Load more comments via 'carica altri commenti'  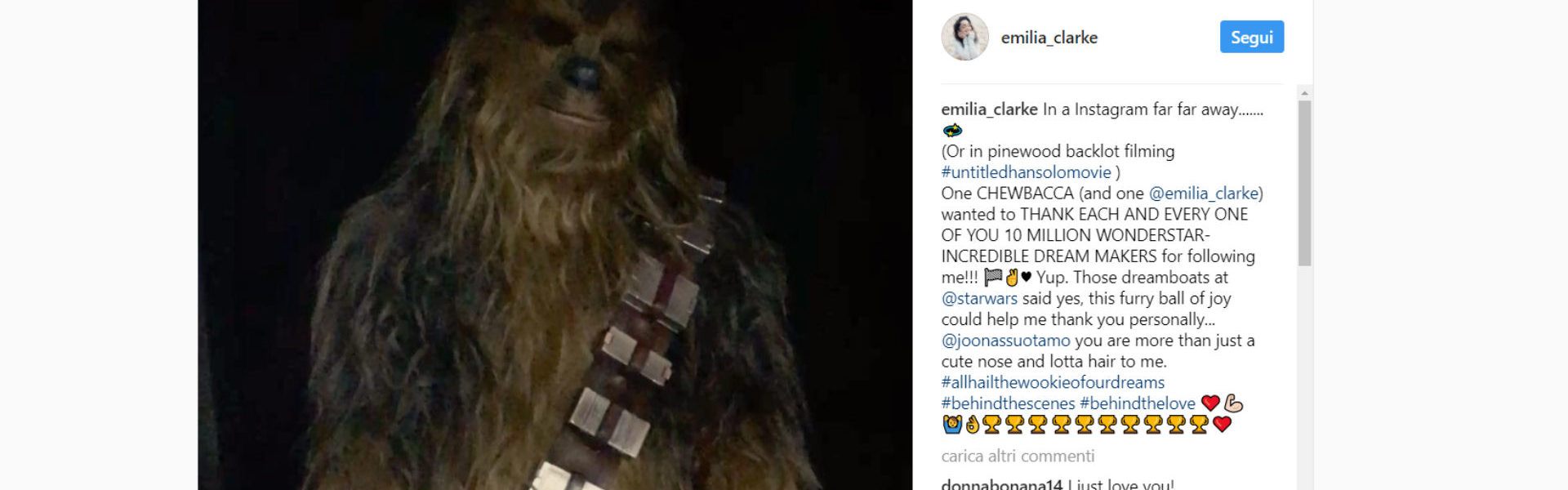point(1018,456)
